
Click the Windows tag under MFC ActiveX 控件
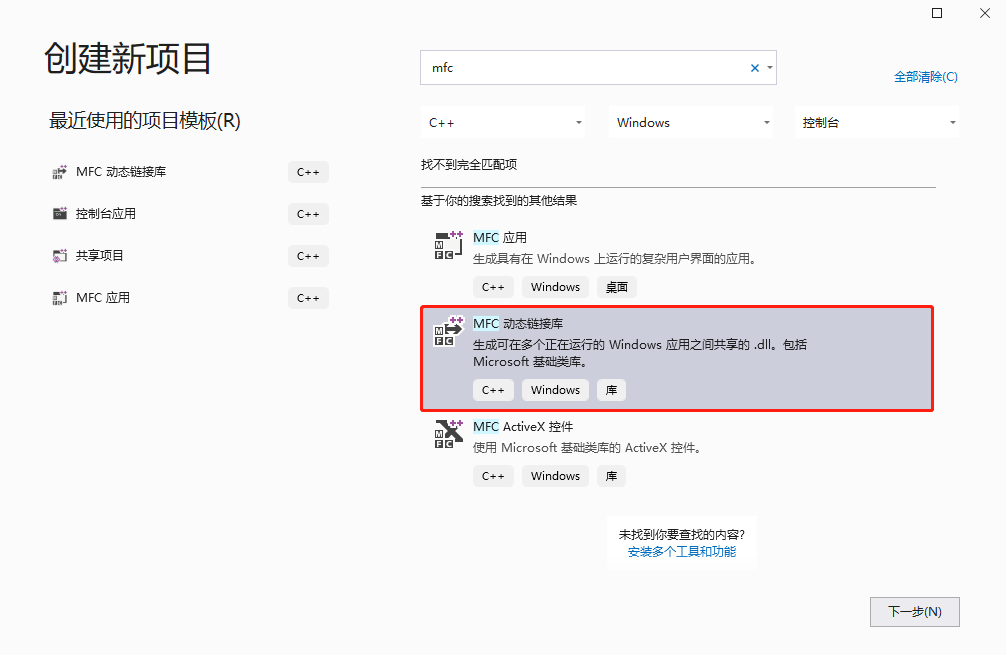(555, 476)
